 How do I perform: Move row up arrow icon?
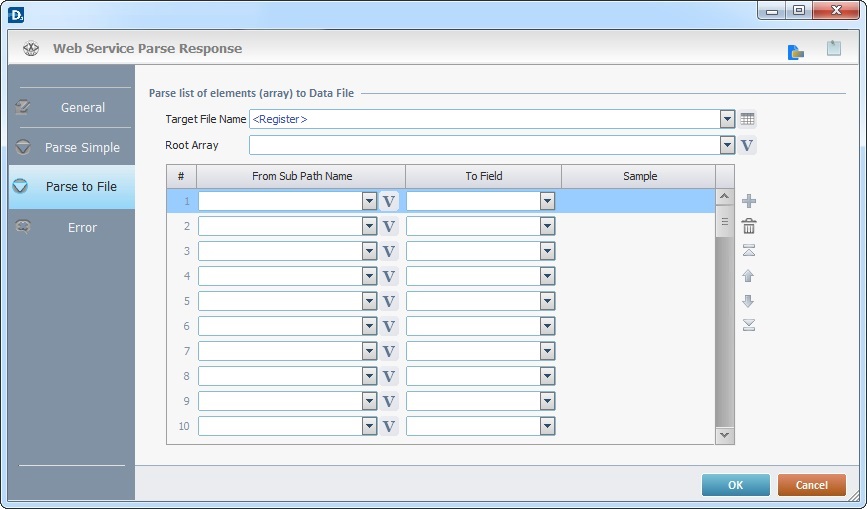tap(748, 275)
